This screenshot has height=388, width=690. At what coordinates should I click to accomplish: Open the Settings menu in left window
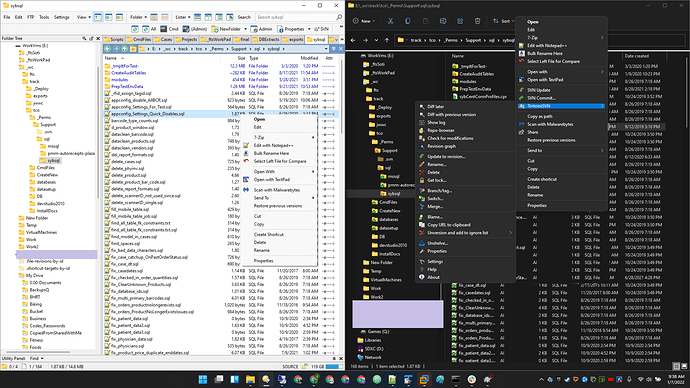click(x=62, y=17)
